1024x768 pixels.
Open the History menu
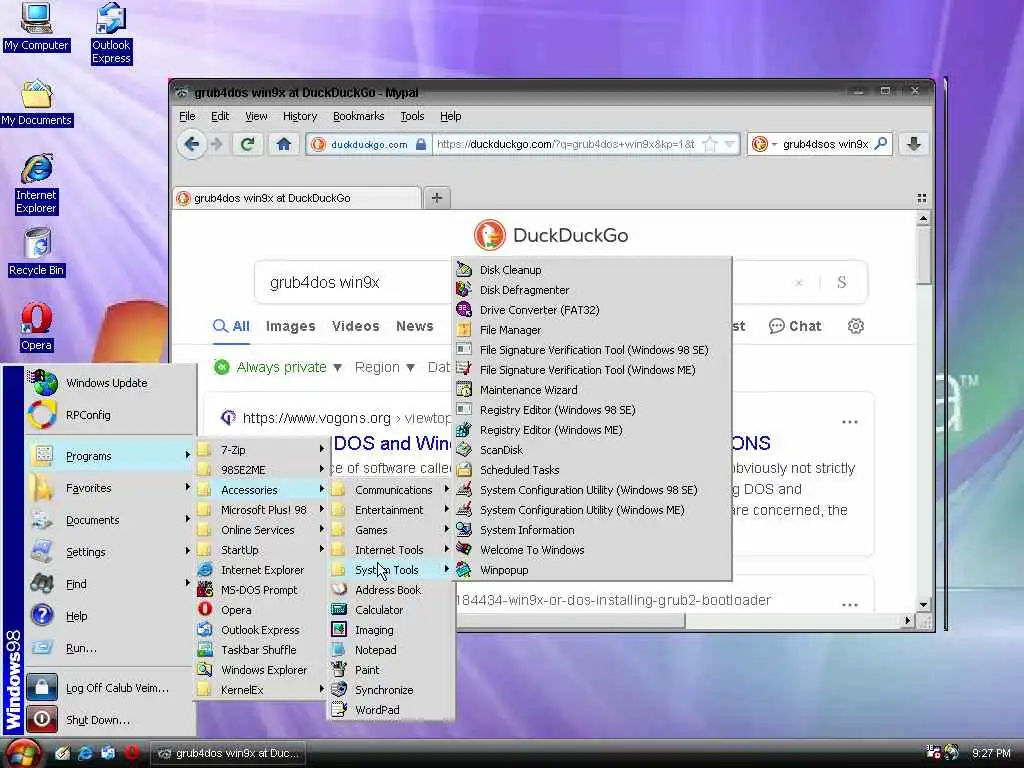click(x=300, y=116)
